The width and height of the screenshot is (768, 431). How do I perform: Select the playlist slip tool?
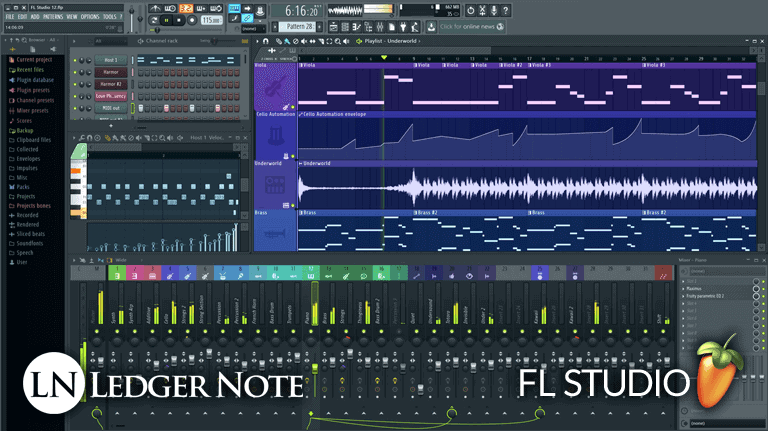312,42
